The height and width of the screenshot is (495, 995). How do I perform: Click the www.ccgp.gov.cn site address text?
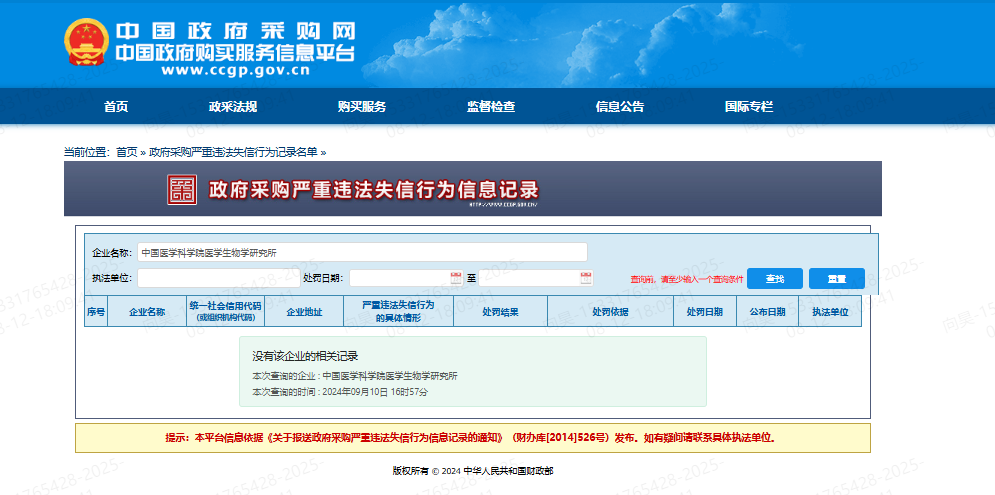pos(235,70)
